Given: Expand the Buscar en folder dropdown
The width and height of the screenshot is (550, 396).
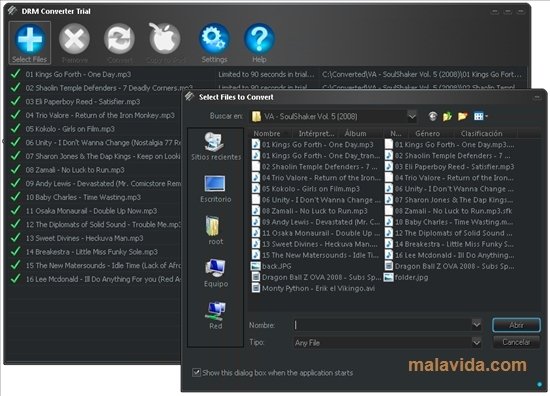Looking at the screenshot, I should [x=412, y=116].
